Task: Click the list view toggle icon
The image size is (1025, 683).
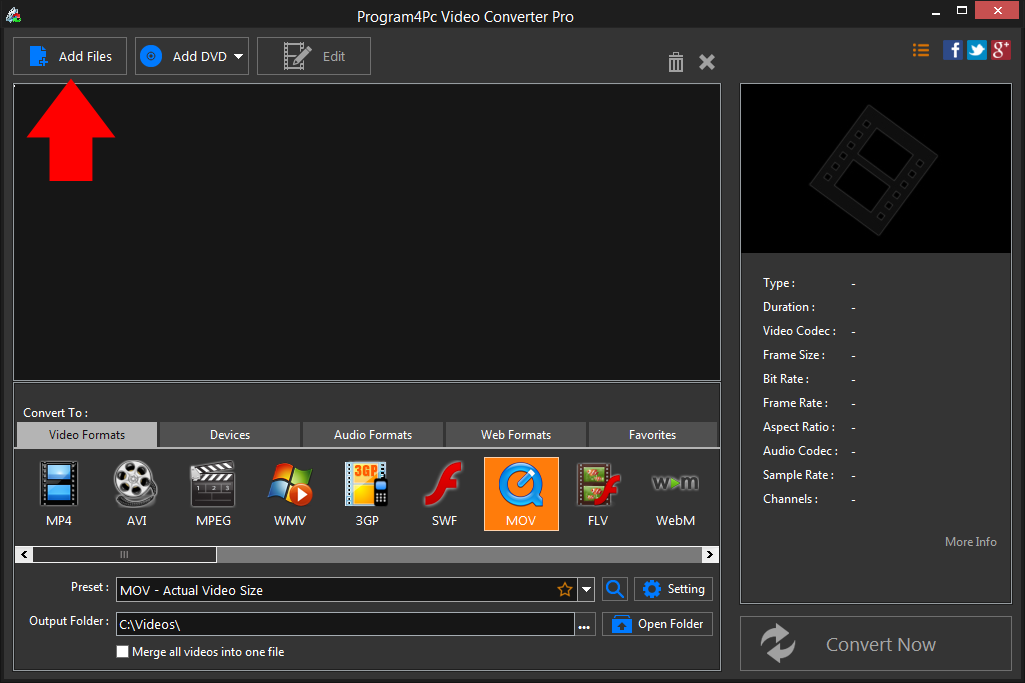Action: [920, 49]
